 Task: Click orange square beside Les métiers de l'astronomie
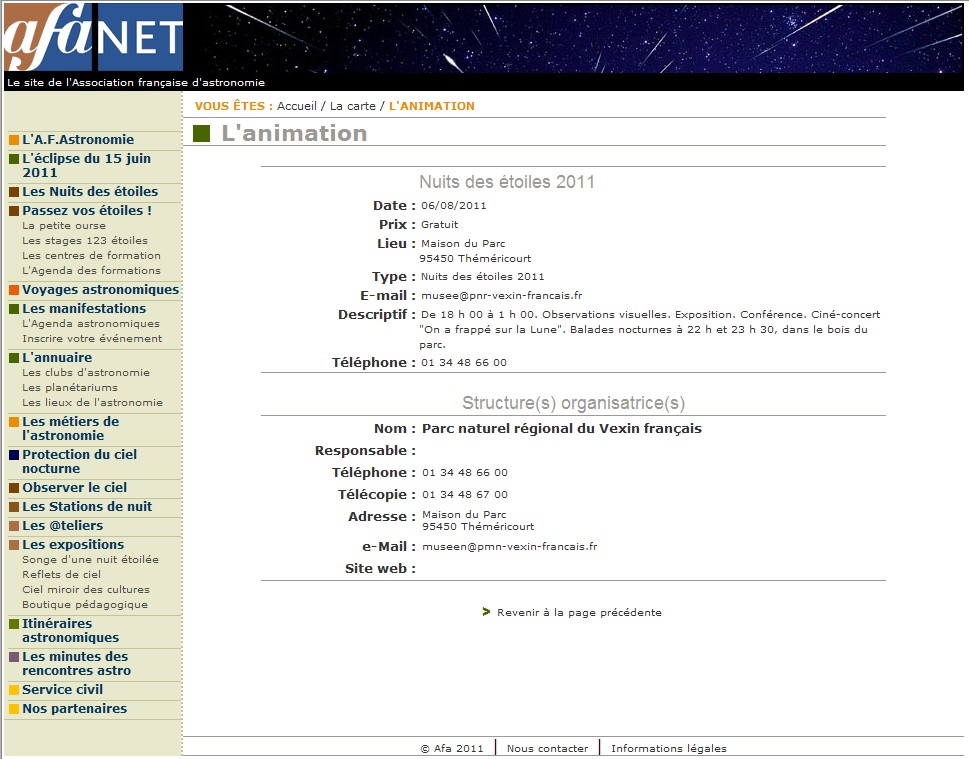[14, 422]
